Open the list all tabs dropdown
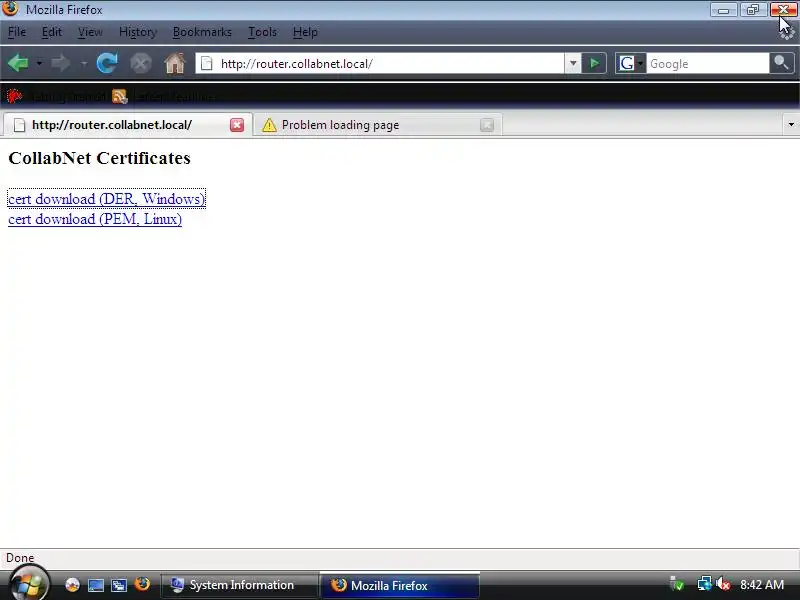Screen dimensions: 800x600 pyautogui.click(x=791, y=124)
